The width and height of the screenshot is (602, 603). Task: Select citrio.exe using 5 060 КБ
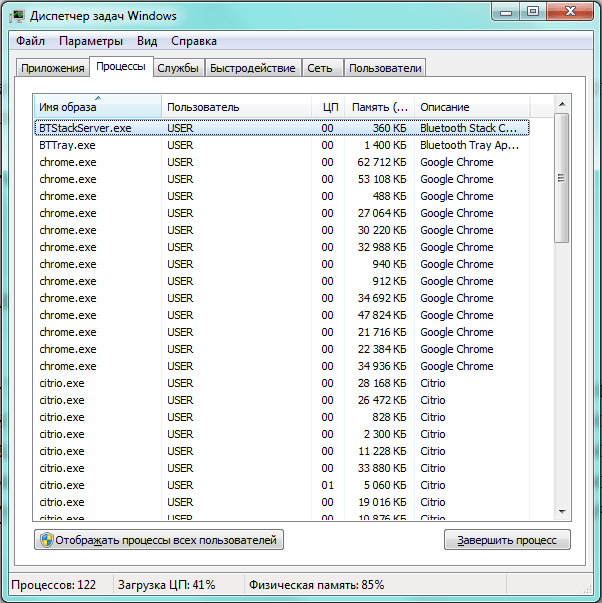click(282, 485)
